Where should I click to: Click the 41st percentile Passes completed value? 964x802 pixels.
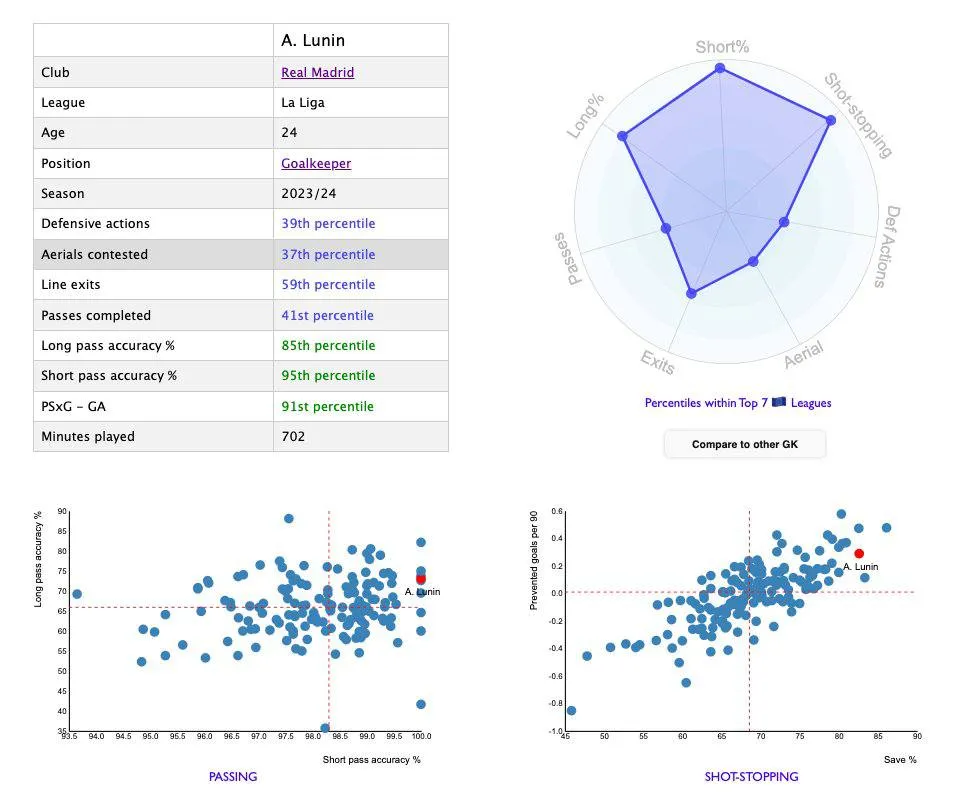pyautogui.click(x=327, y=315)
